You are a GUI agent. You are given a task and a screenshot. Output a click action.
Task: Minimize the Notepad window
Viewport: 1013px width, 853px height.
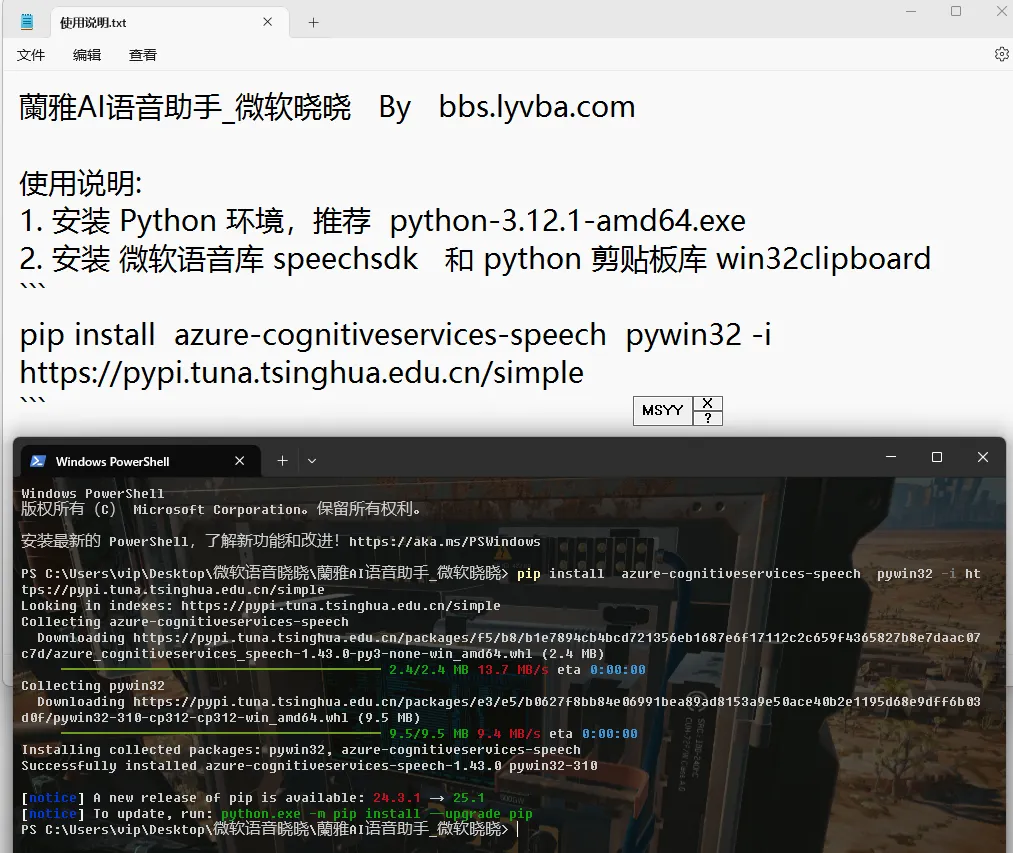tap(911, 11)
